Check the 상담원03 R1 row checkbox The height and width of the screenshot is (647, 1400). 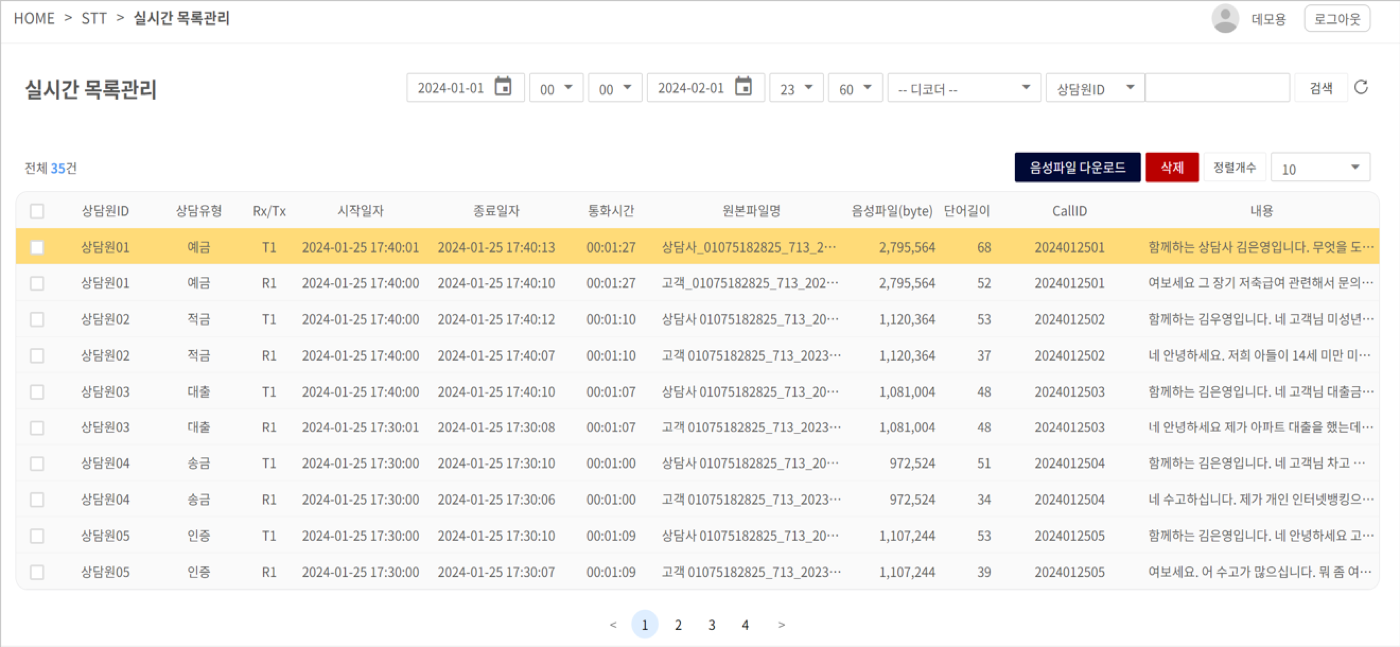coord(37,427)
